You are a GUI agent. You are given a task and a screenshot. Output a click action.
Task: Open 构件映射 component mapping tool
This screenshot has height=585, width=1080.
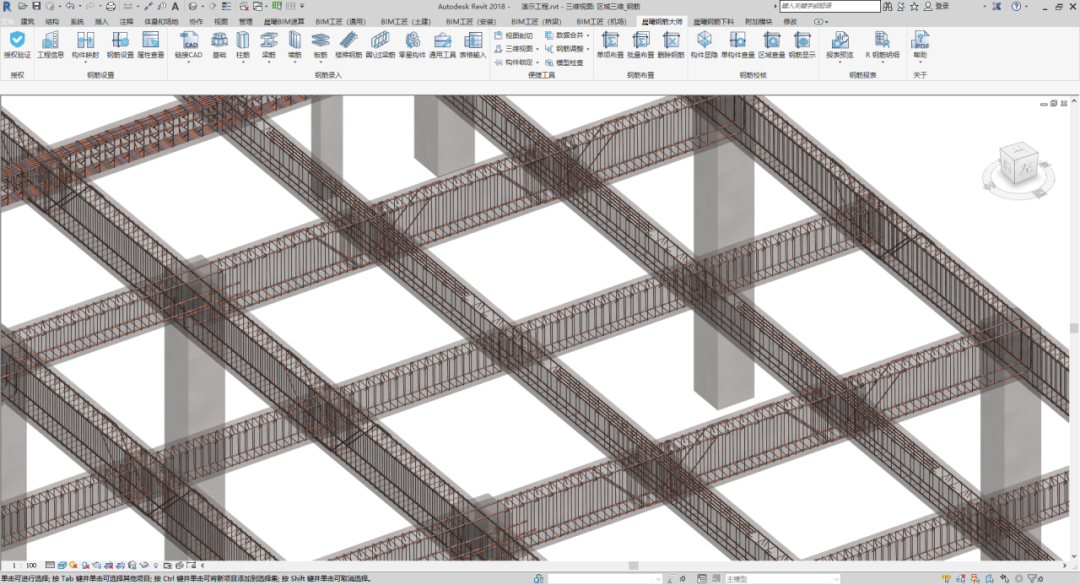(x=85, y=45)
